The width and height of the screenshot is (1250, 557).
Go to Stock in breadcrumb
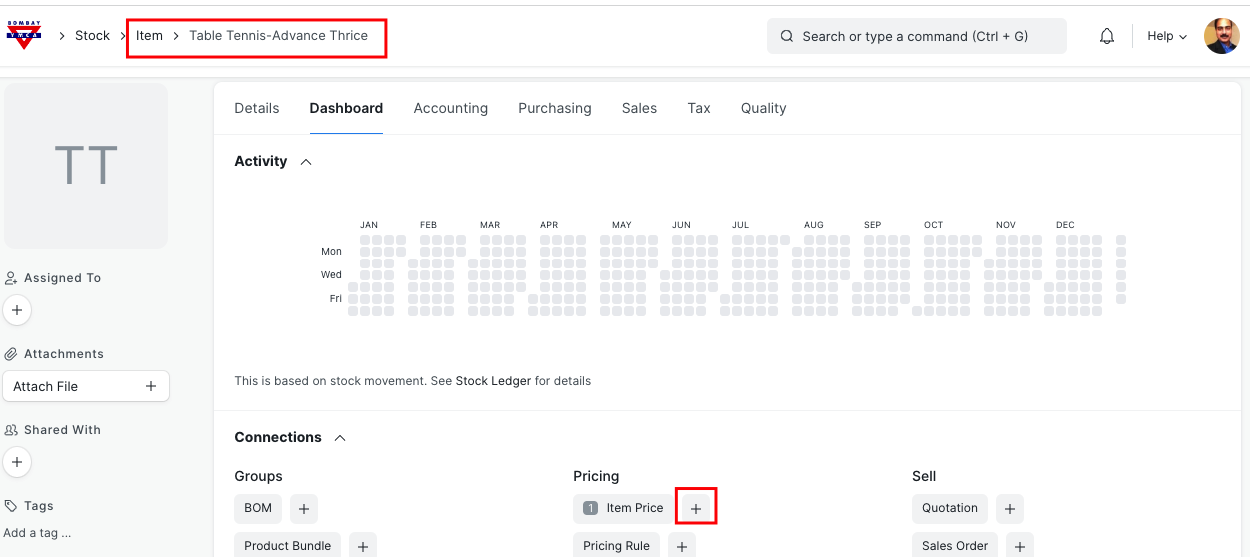(92, 36)
